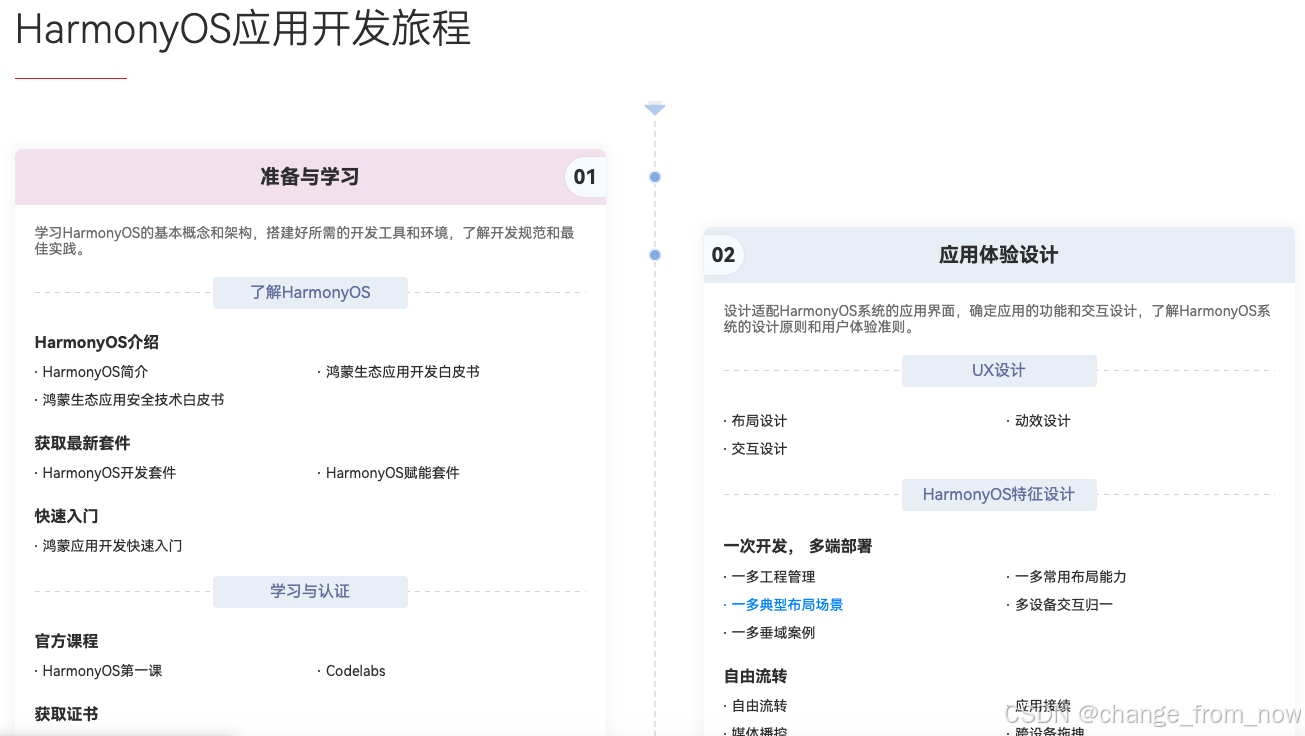Click the HarmonyOS介绍 heading
The height and width of the screenshot is (736, 1305).
pyautogui.click(x=97, y=342)
